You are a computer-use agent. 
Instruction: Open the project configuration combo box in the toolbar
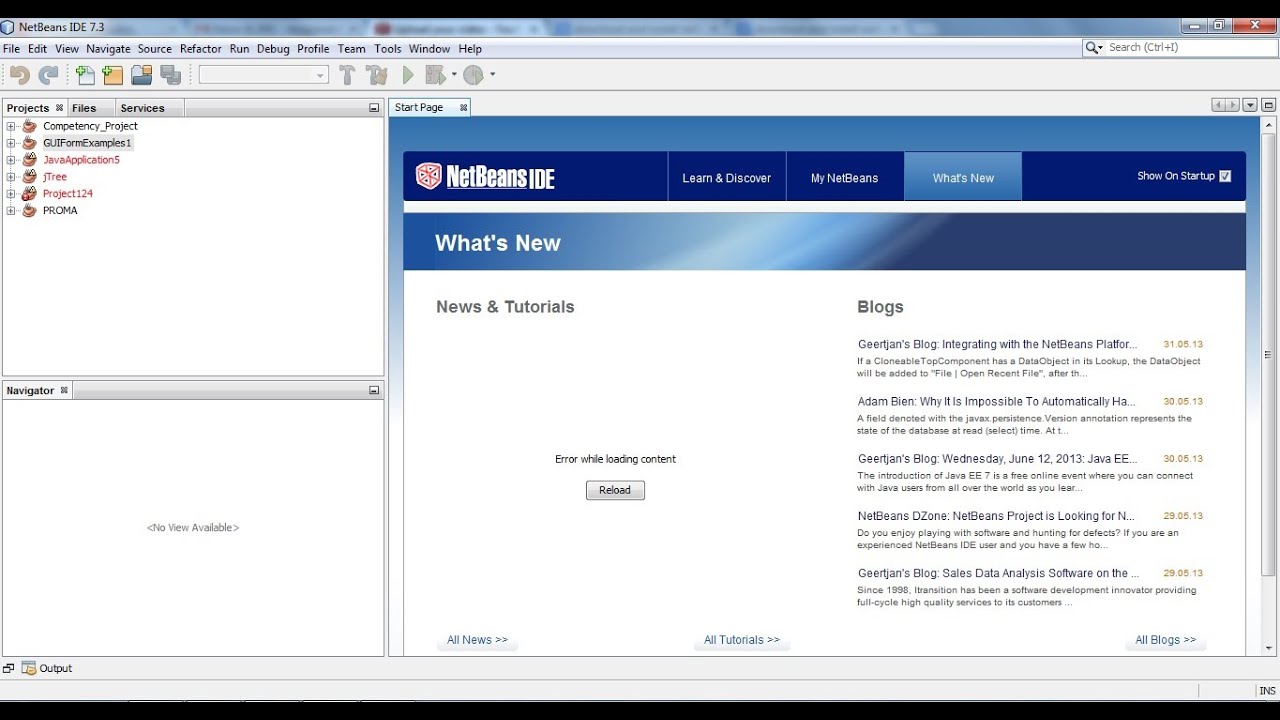coord(264,75)
